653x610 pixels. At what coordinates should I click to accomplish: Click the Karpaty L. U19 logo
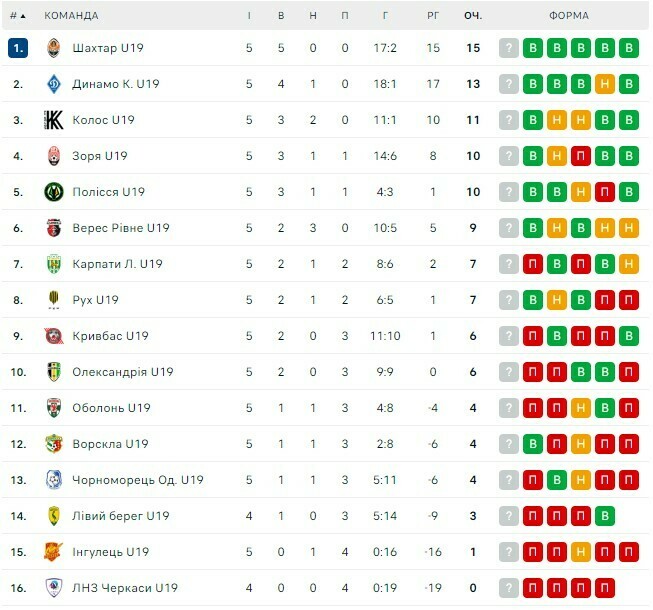54,264
